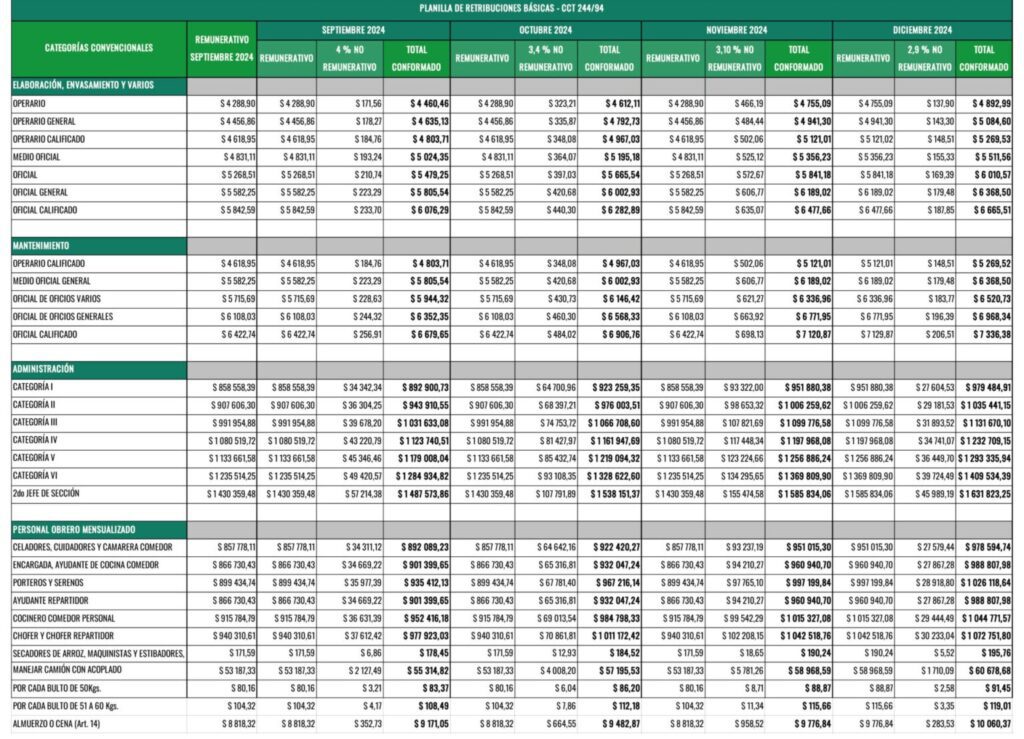This screenshot has width=1024, height=739.
Task: Click the Celadores September total '$ 892 089,23'
Action: 425,548
